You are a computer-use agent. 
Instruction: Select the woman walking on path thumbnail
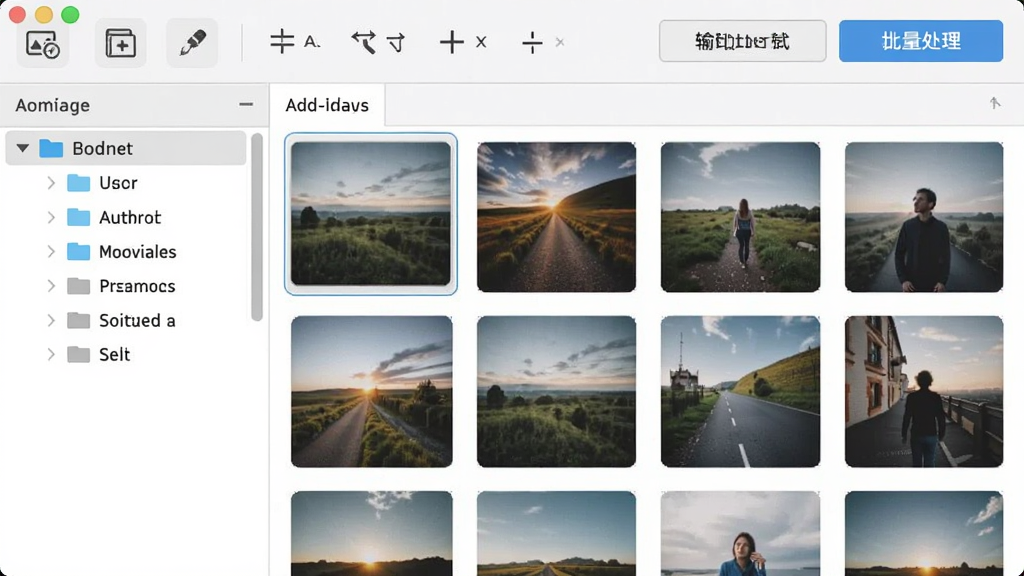[741, 217]
